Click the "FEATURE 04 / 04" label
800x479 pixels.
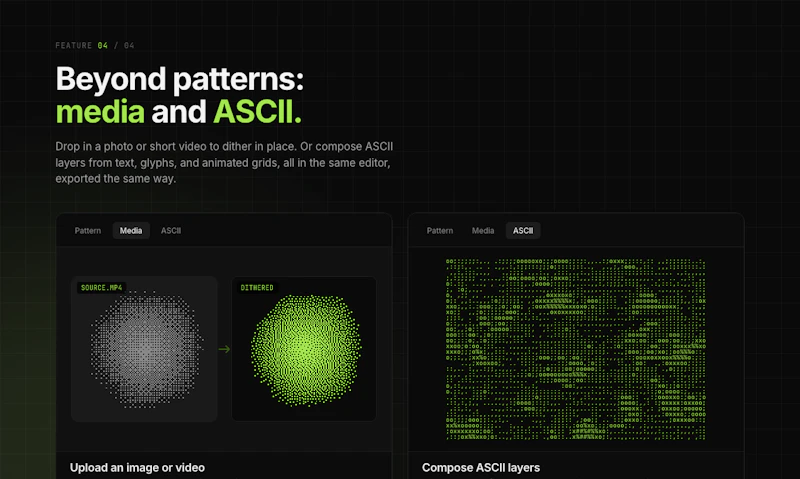click(95, 45)
